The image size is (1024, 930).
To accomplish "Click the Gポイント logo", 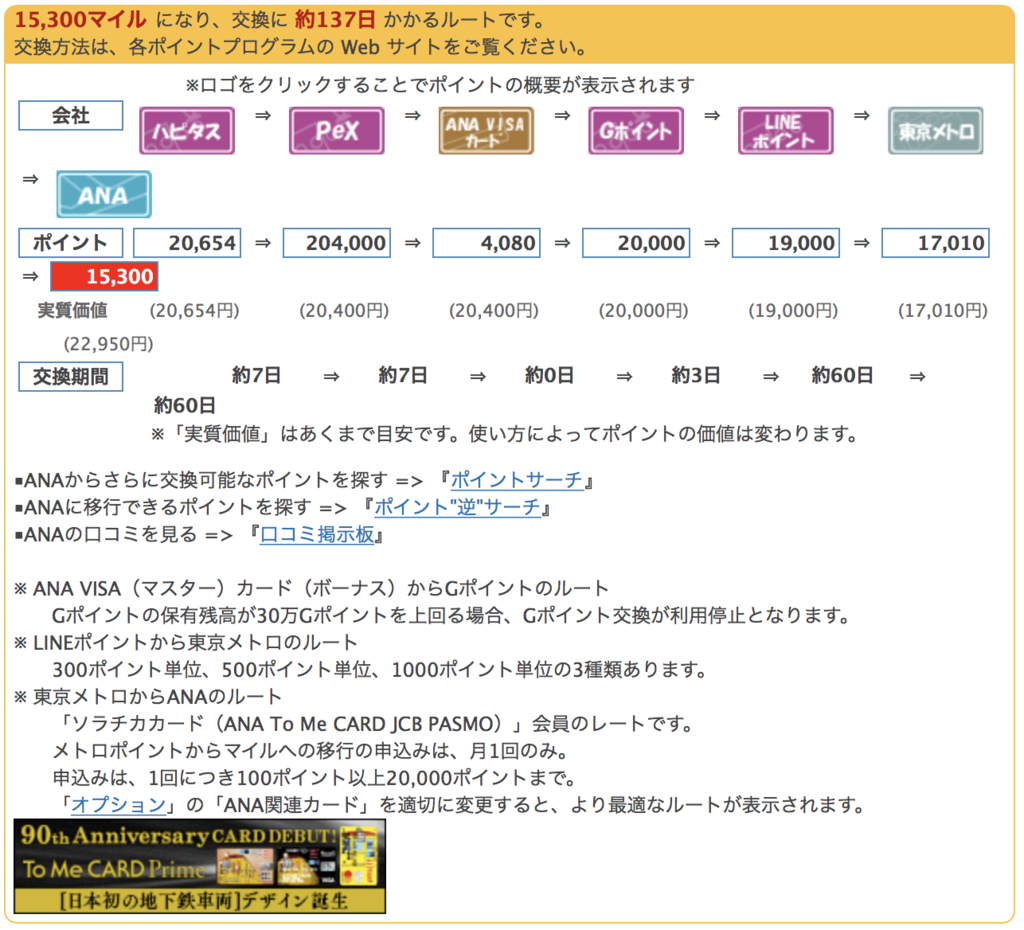I will coord(635,131).
